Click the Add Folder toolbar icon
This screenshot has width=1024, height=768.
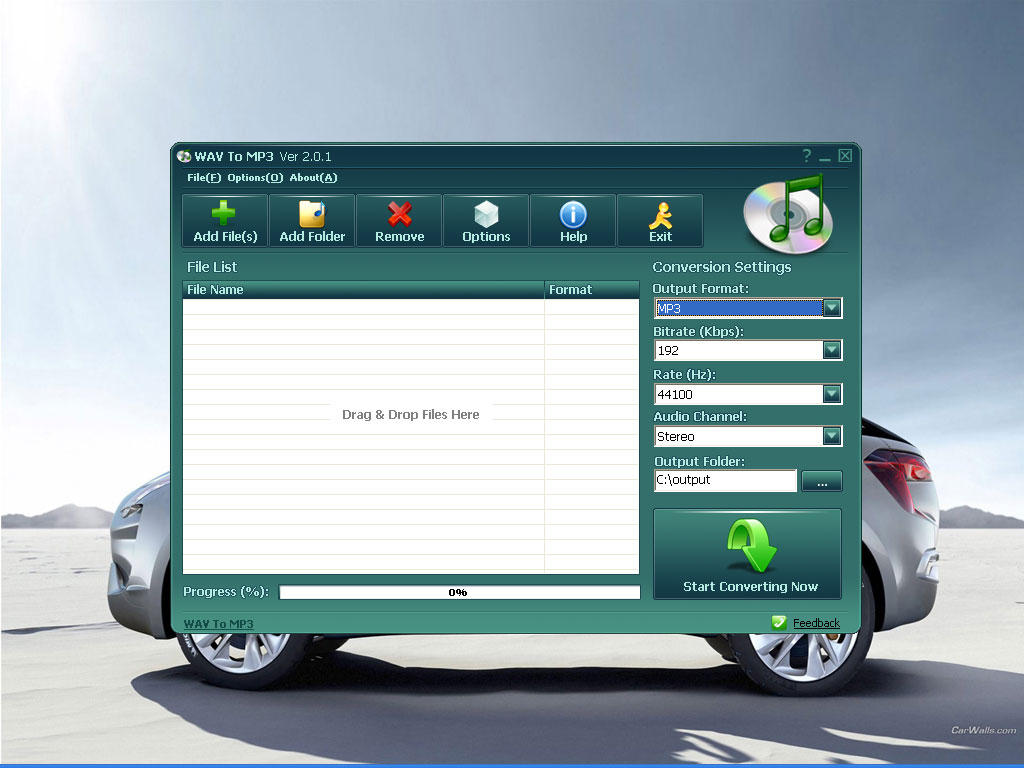tap(312, 214)
